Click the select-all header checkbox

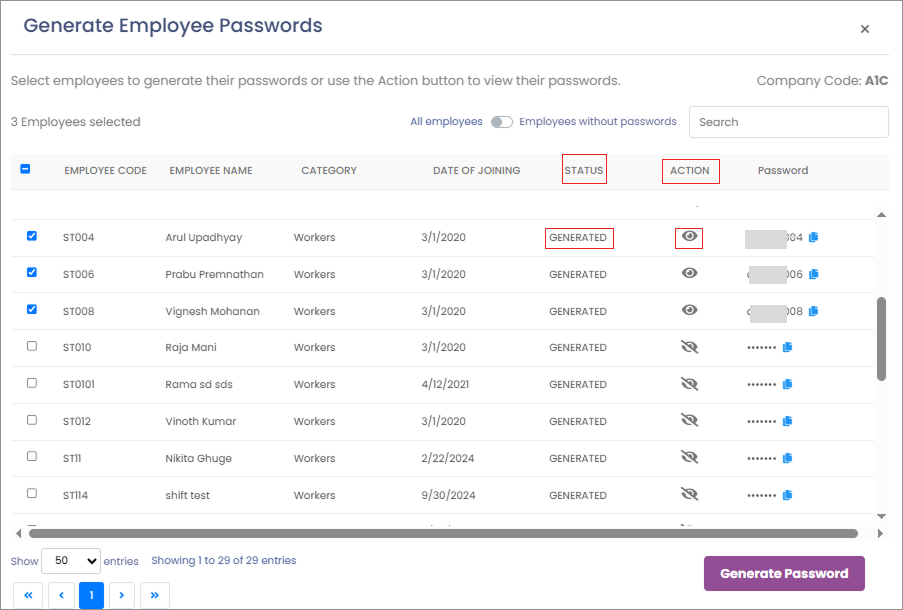click(26, 170)
